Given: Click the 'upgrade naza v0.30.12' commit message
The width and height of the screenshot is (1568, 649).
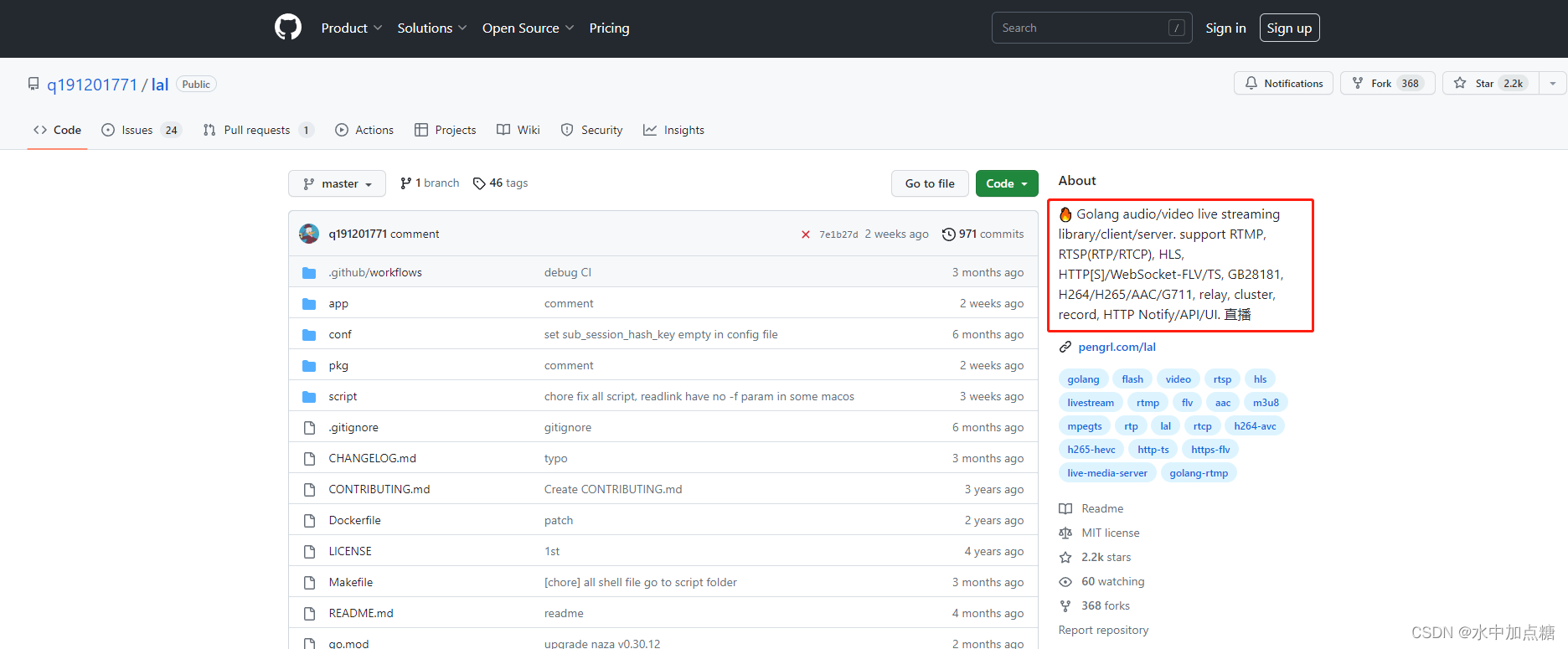Looking at the screenshot, I should click(602, 643).
